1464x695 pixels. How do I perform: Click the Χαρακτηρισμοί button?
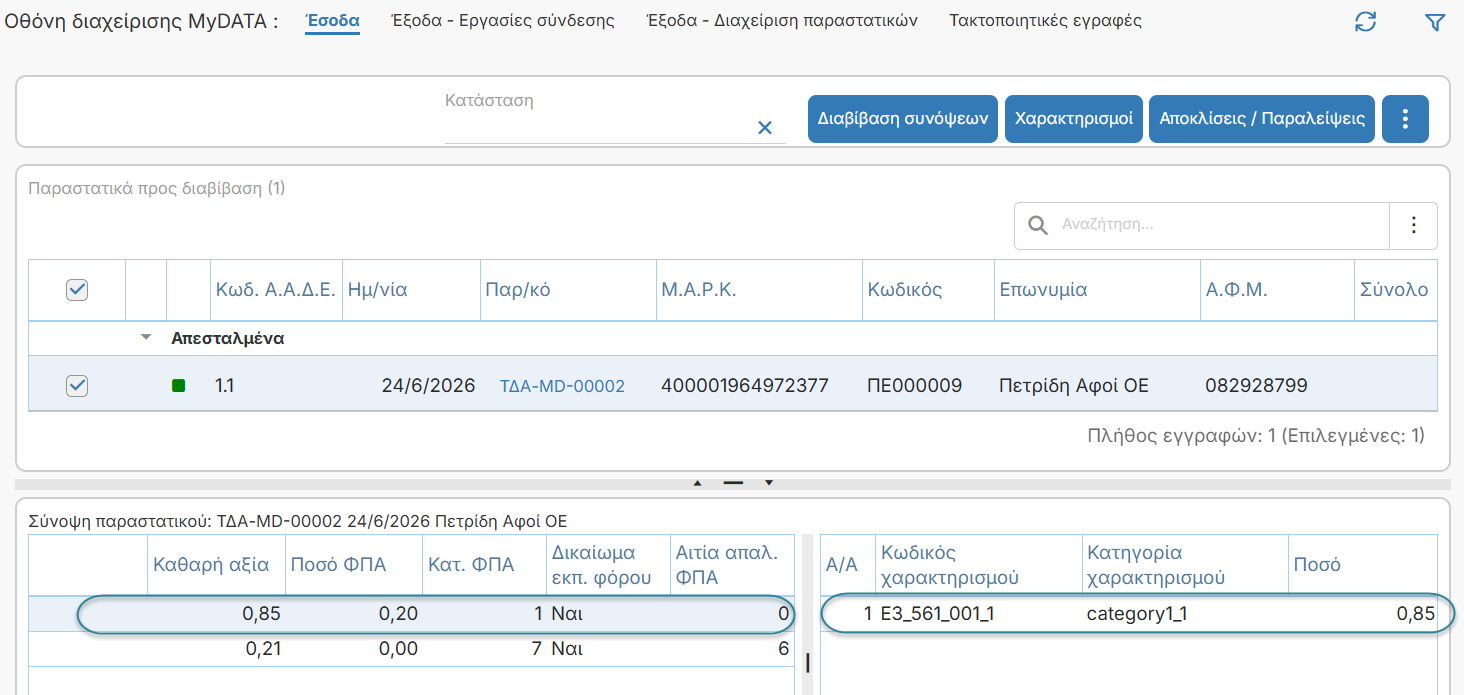point(1074,119)
